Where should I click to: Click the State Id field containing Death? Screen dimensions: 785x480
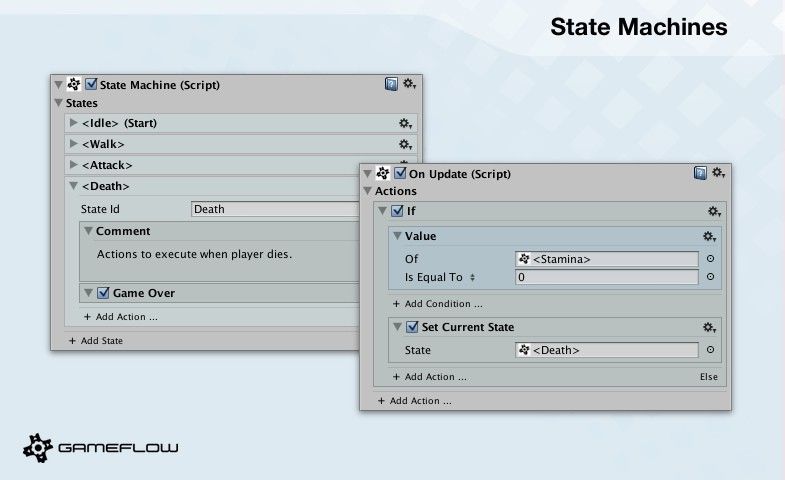pyautogui.click(x=275, y=209)
